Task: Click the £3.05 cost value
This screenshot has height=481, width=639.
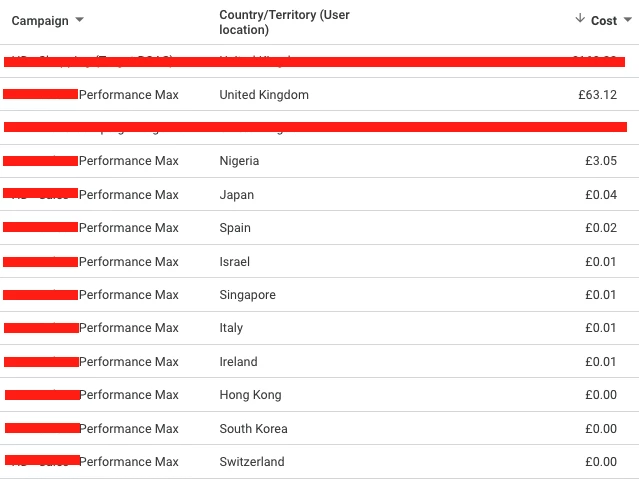Action: click(601, 161)
